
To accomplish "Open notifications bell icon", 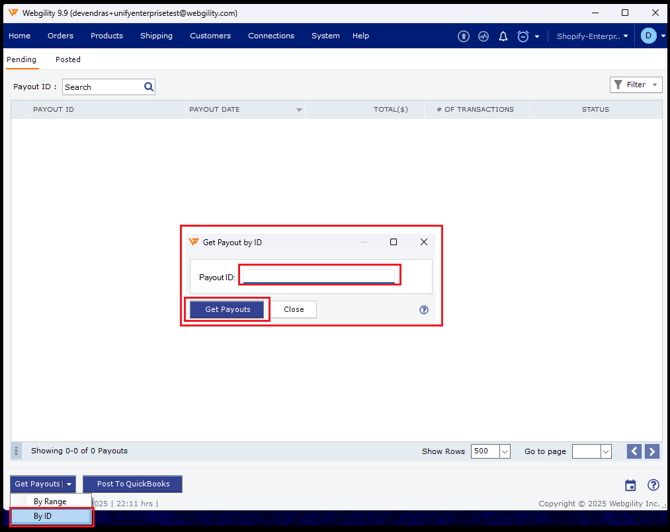I will point(503,36).
